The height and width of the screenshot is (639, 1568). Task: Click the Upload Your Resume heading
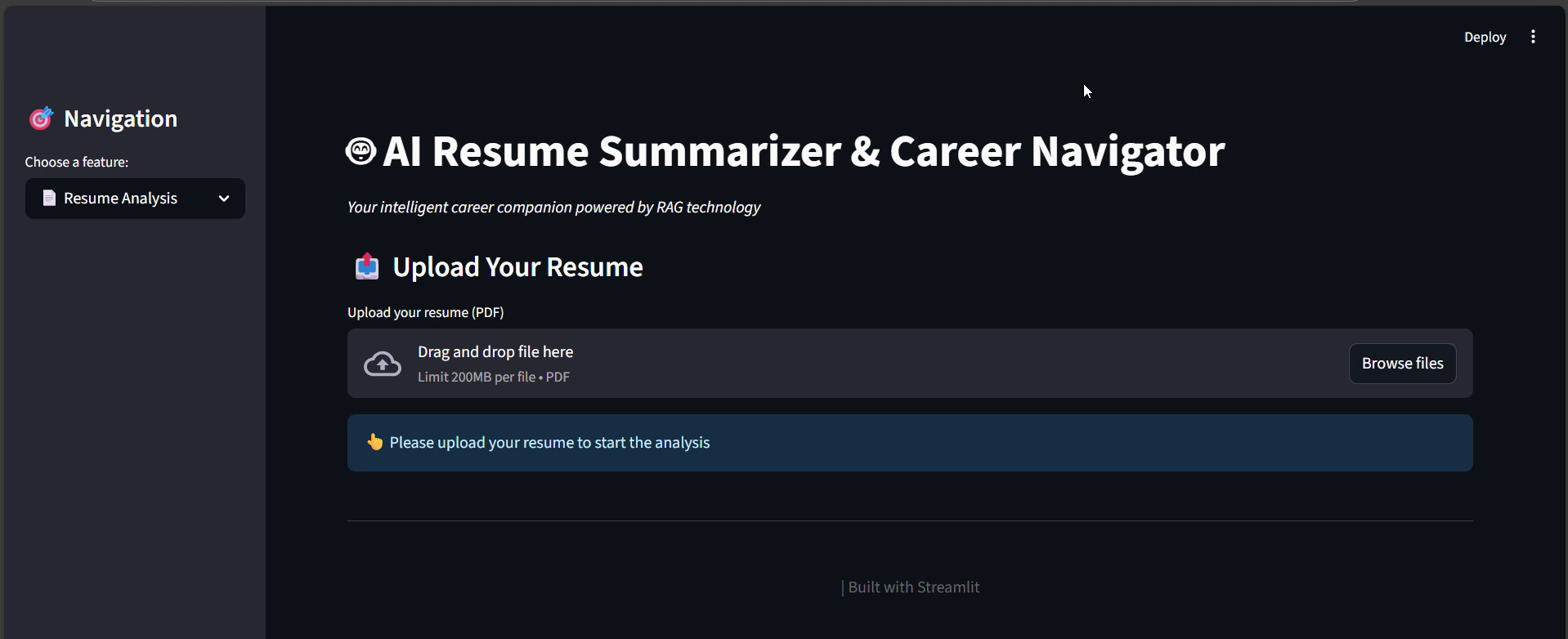point(517,267)
